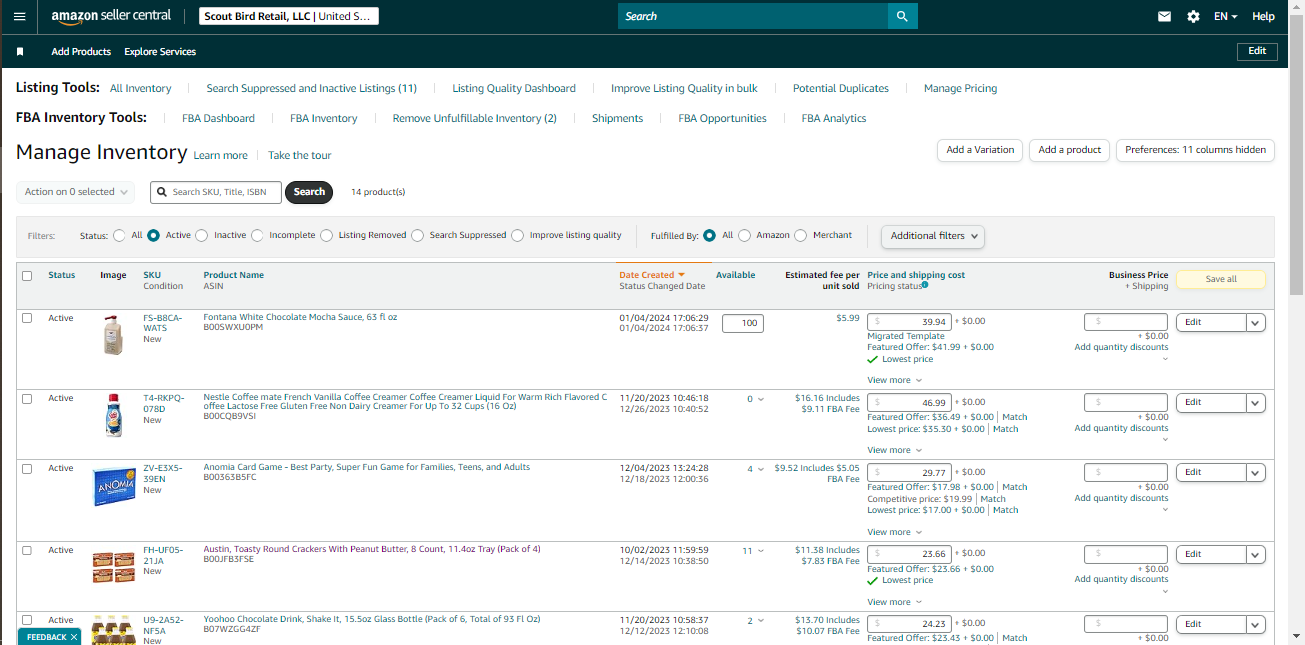Expand Edit dropdown arrow for Fontana row
Screen dimensions: 1305x645
1256,322
